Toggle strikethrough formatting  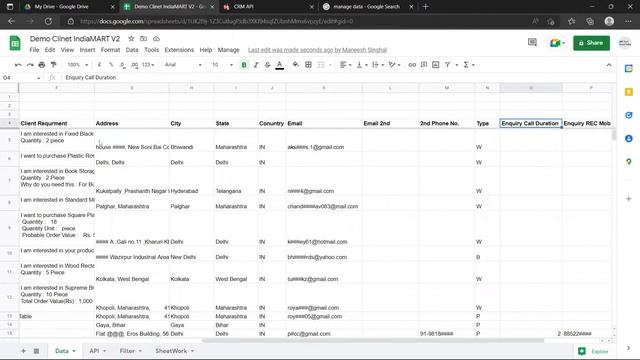[x=267, y=65]
